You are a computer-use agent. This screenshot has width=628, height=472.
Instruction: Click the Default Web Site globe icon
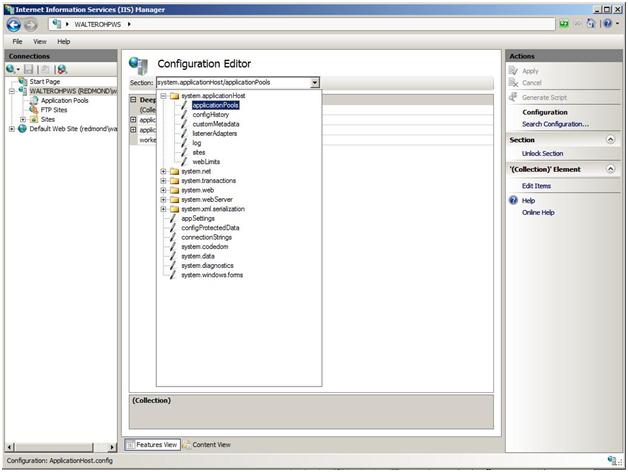point(23,129)
